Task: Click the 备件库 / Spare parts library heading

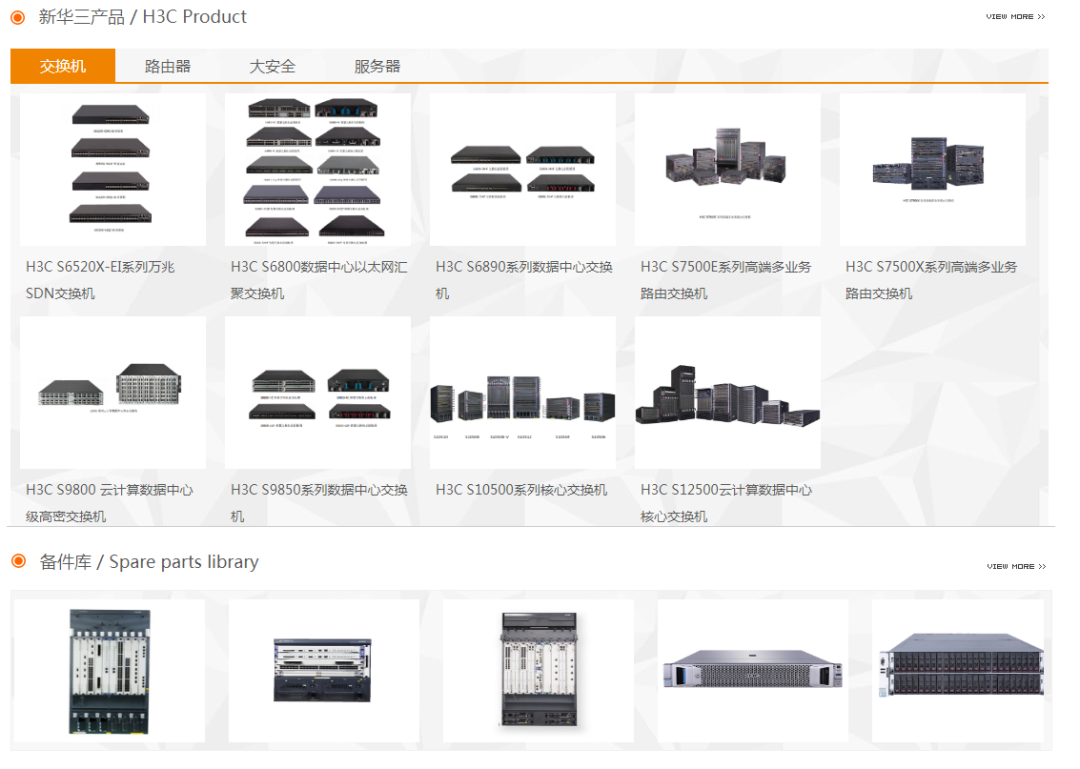Action: 149,562
